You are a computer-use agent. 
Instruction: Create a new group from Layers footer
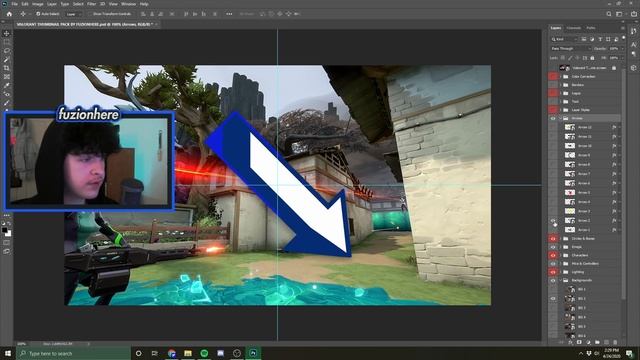click(597, 342)
